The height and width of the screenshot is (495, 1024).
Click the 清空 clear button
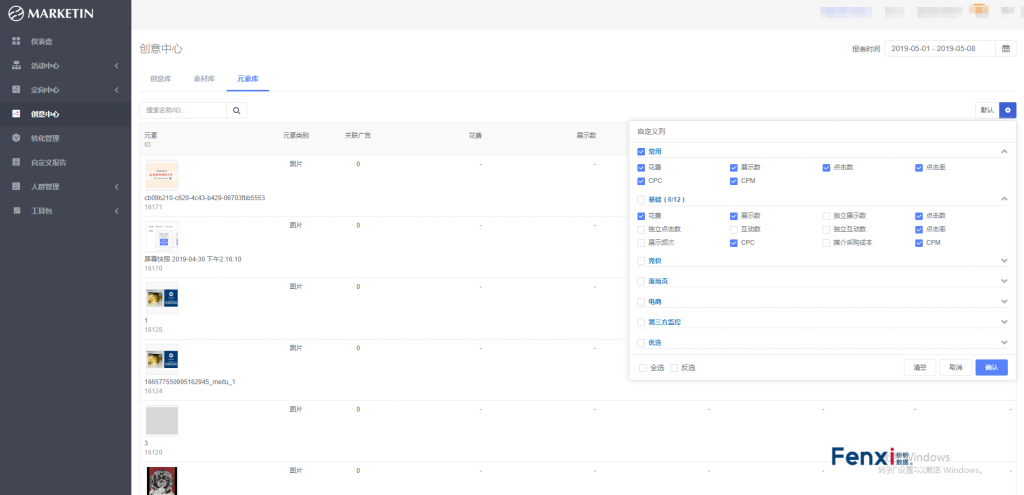pyautogui.click(x=920, y=367)
